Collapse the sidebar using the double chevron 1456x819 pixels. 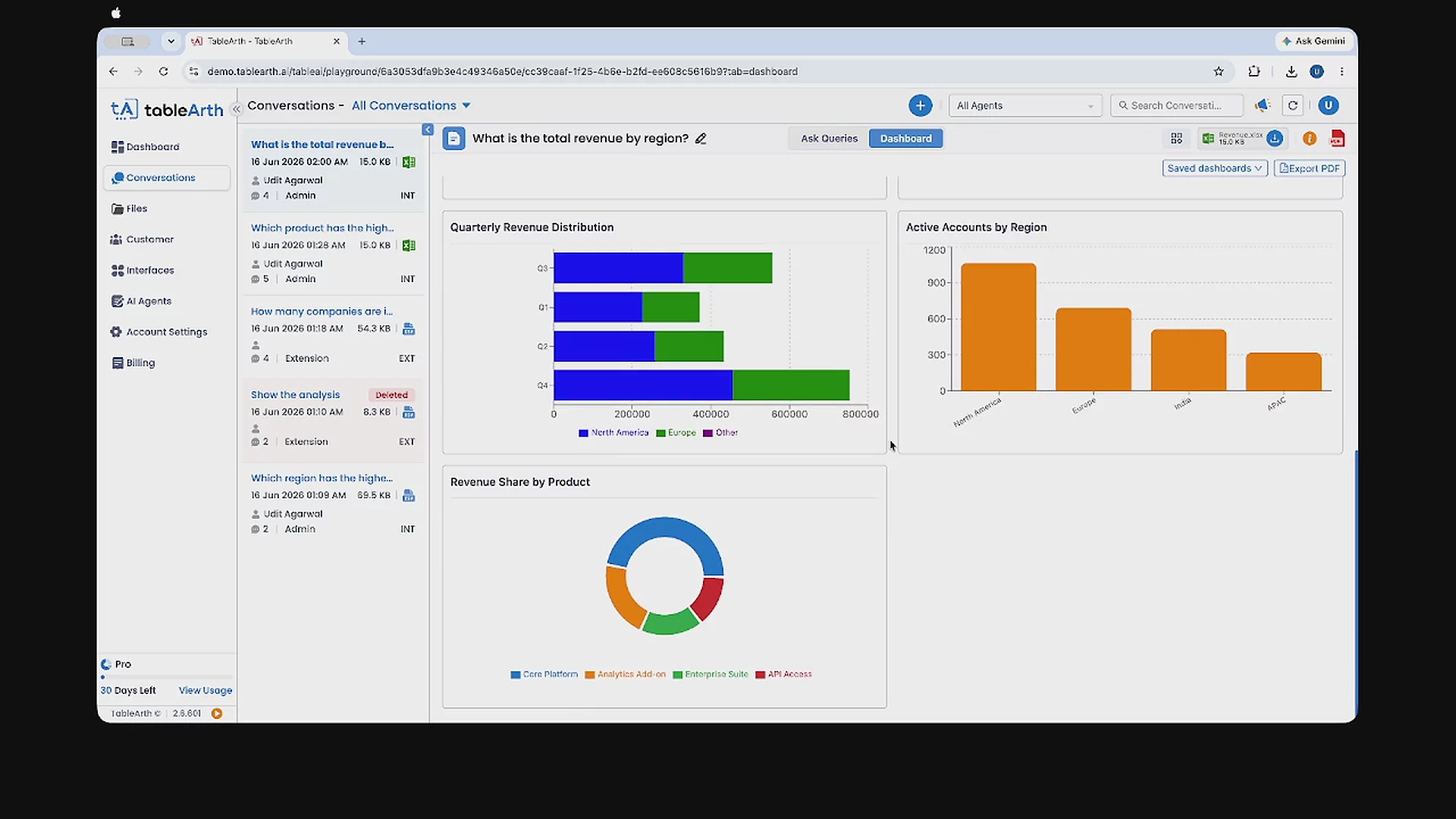(236, 109)
